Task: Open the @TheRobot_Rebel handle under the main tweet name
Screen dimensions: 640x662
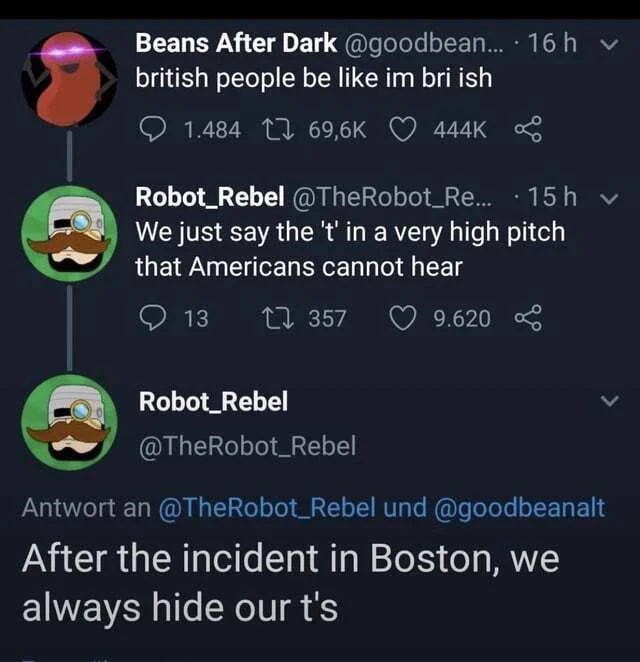Action: click(x=248, y=446)
